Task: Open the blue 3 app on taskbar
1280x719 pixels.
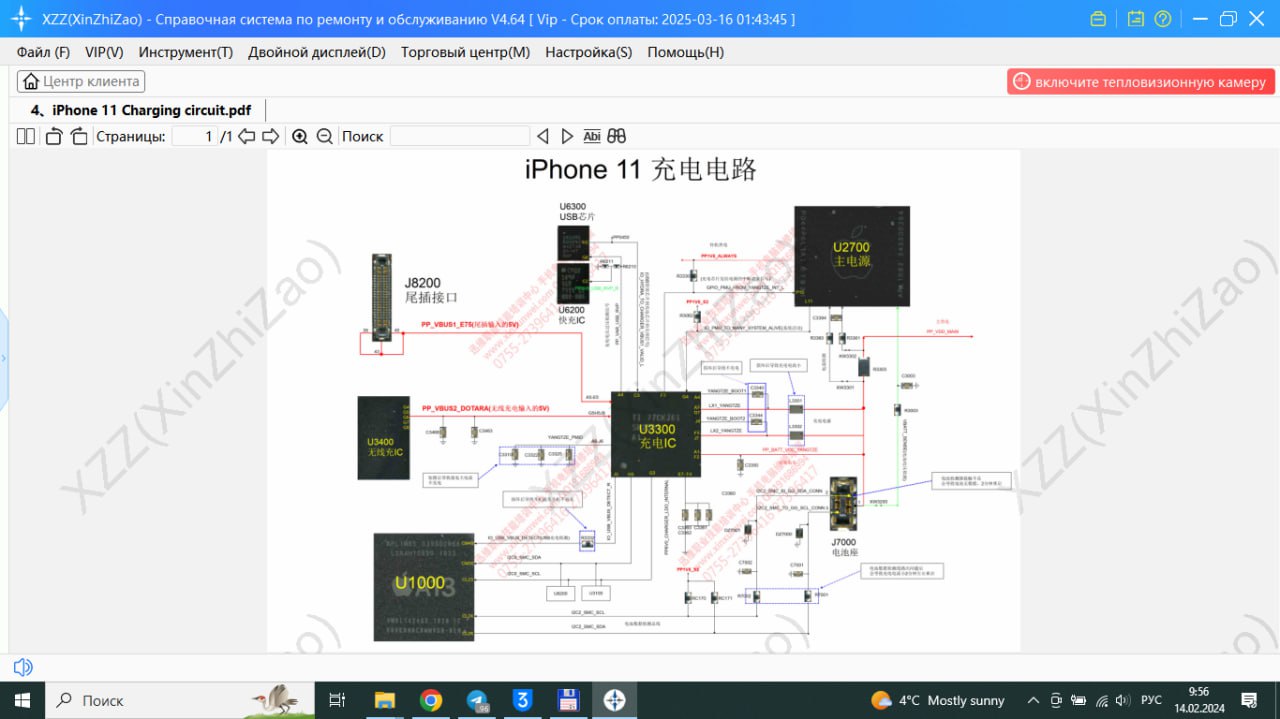Action: [522, 700]
